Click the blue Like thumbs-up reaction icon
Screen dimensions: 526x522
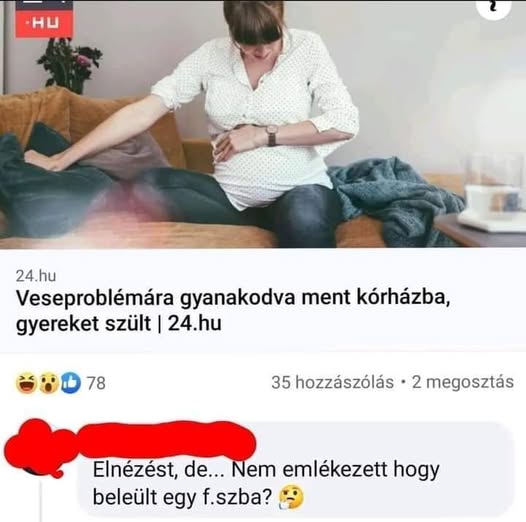click(x=71, y=383)
